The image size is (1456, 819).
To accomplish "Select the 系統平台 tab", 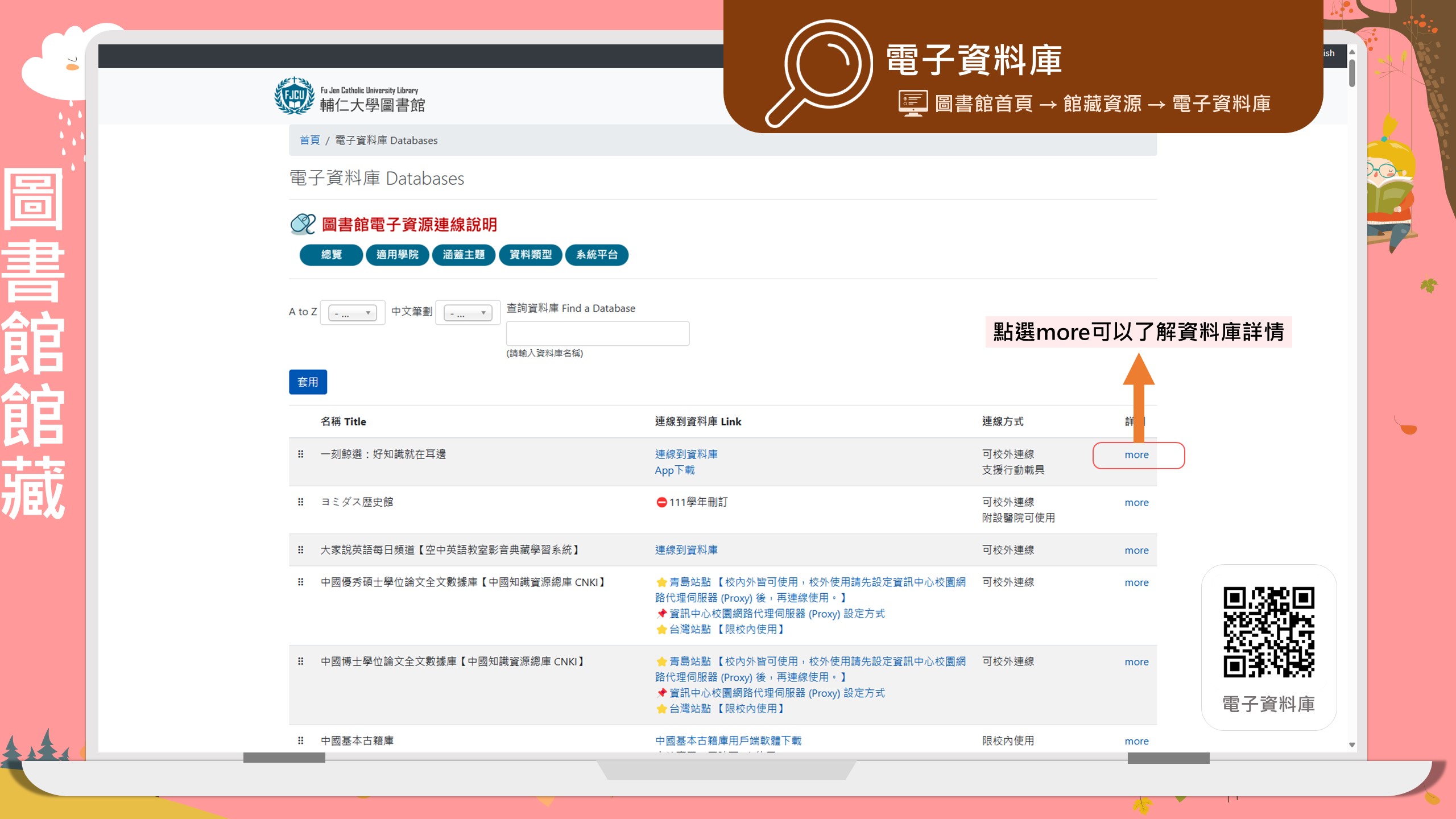I will click(x=597, y=255).
